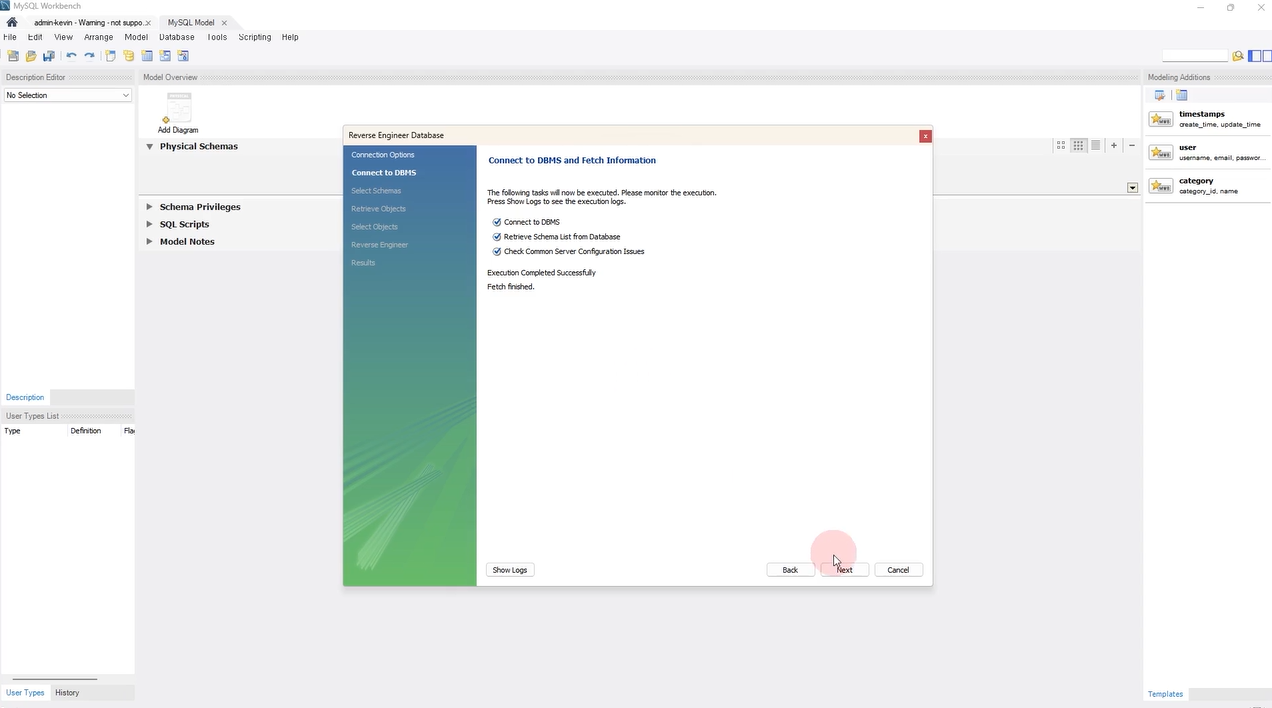Screen dimensions: 1272x708
Task: Click the Show Logs button
Action: [510, 570]
